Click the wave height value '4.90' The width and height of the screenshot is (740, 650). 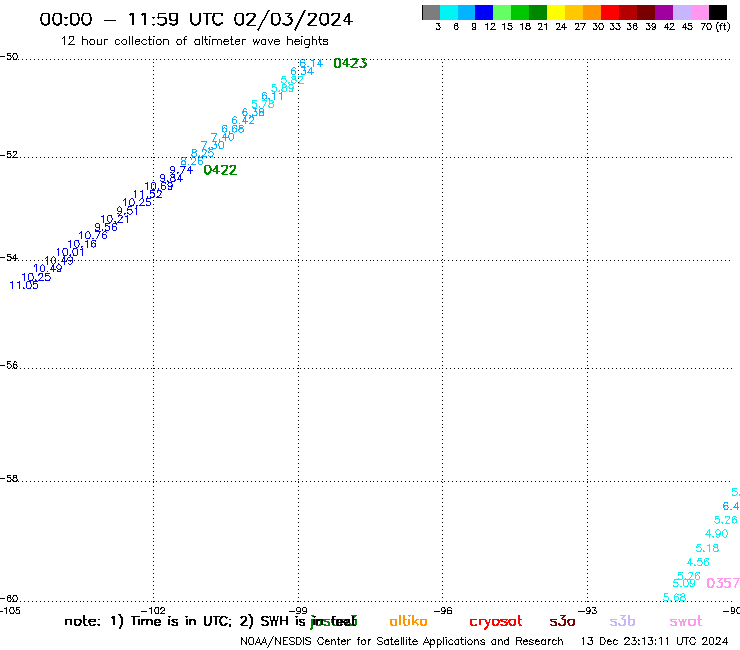click(x=716, y=534)
